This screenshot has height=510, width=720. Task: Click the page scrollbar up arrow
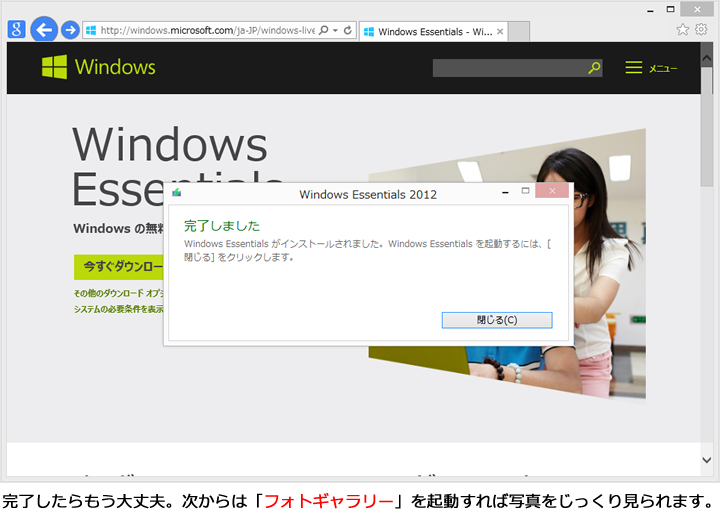707,58
